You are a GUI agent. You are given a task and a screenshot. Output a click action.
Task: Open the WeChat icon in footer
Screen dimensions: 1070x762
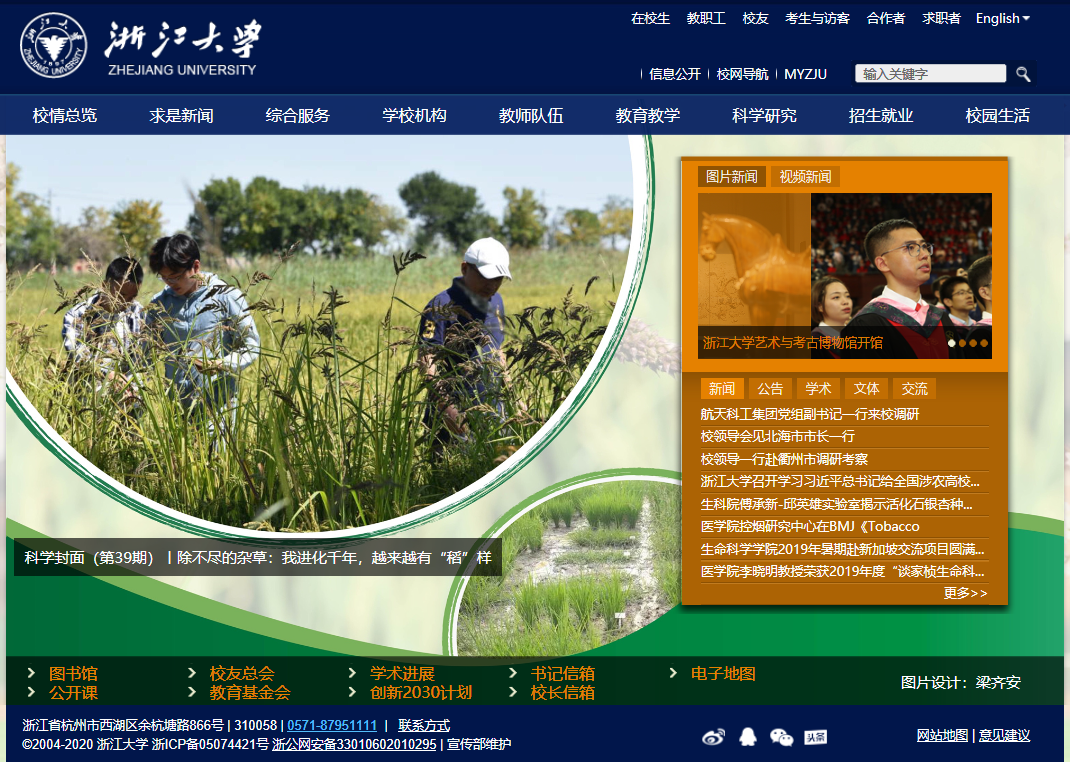pos(781,737)
